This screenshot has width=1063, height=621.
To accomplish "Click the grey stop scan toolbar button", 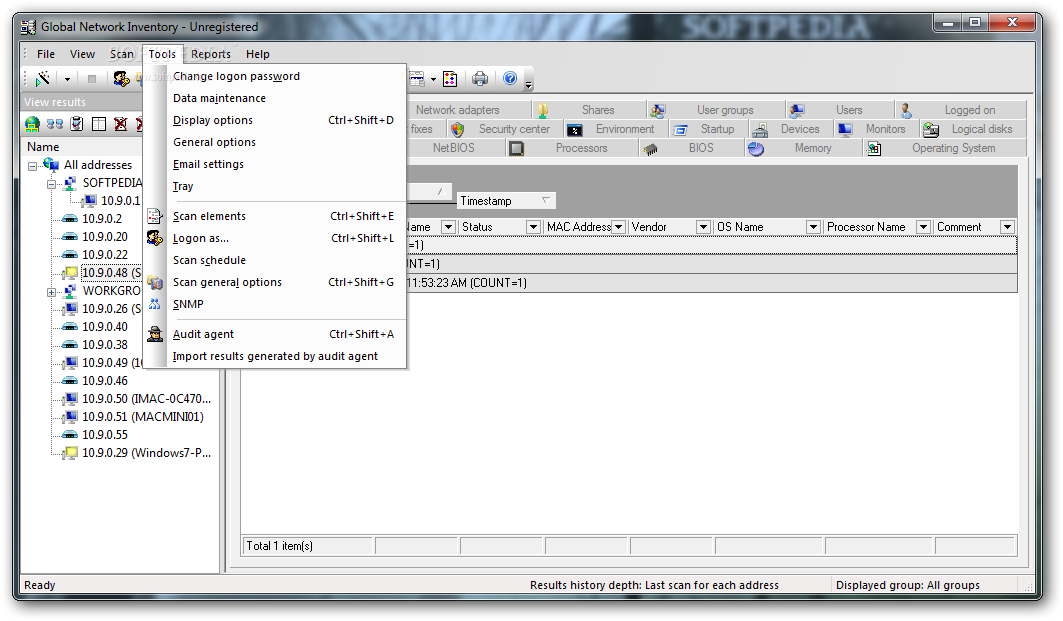I will [x=92, y=79].
